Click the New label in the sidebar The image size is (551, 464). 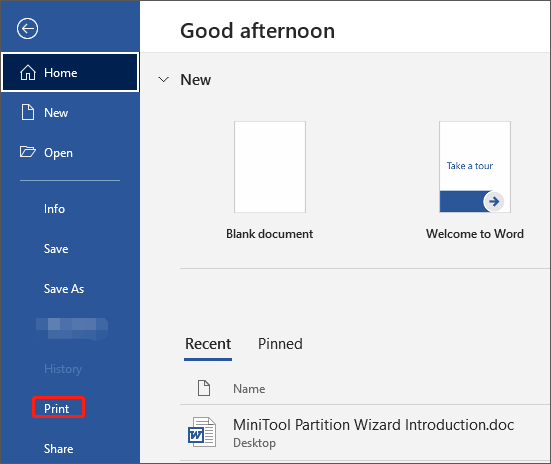click(x=56, y=113)
